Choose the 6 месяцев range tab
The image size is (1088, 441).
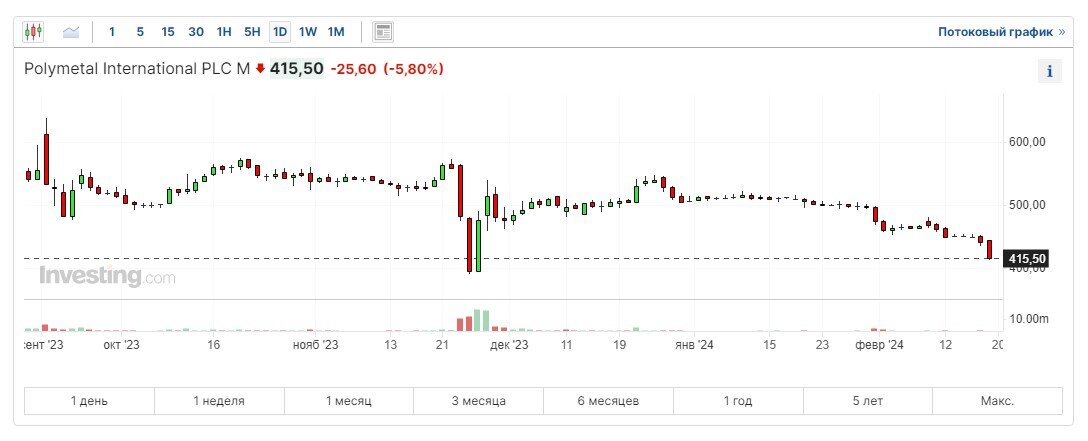click(x=609, y=401)
